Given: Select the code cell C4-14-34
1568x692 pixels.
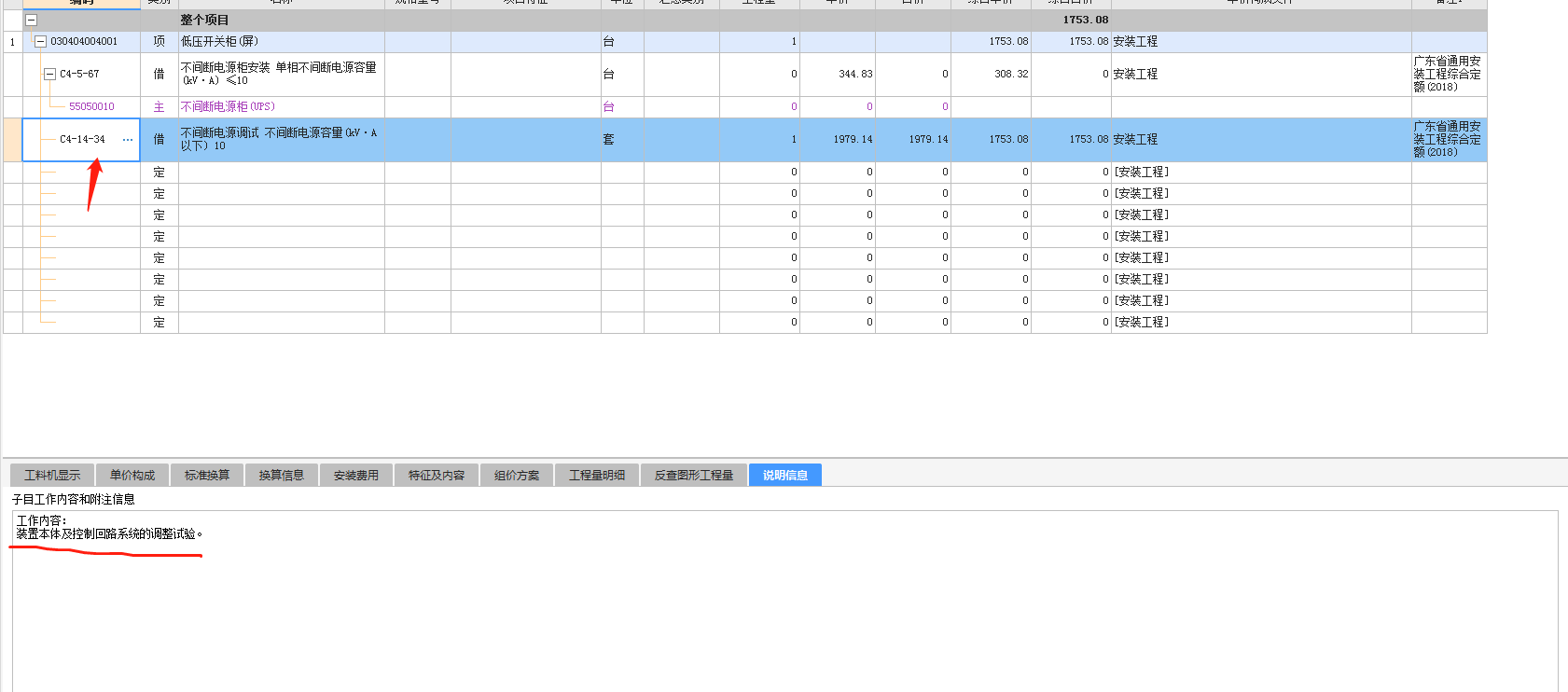Looking at the screenshot, I should (82, 140).
